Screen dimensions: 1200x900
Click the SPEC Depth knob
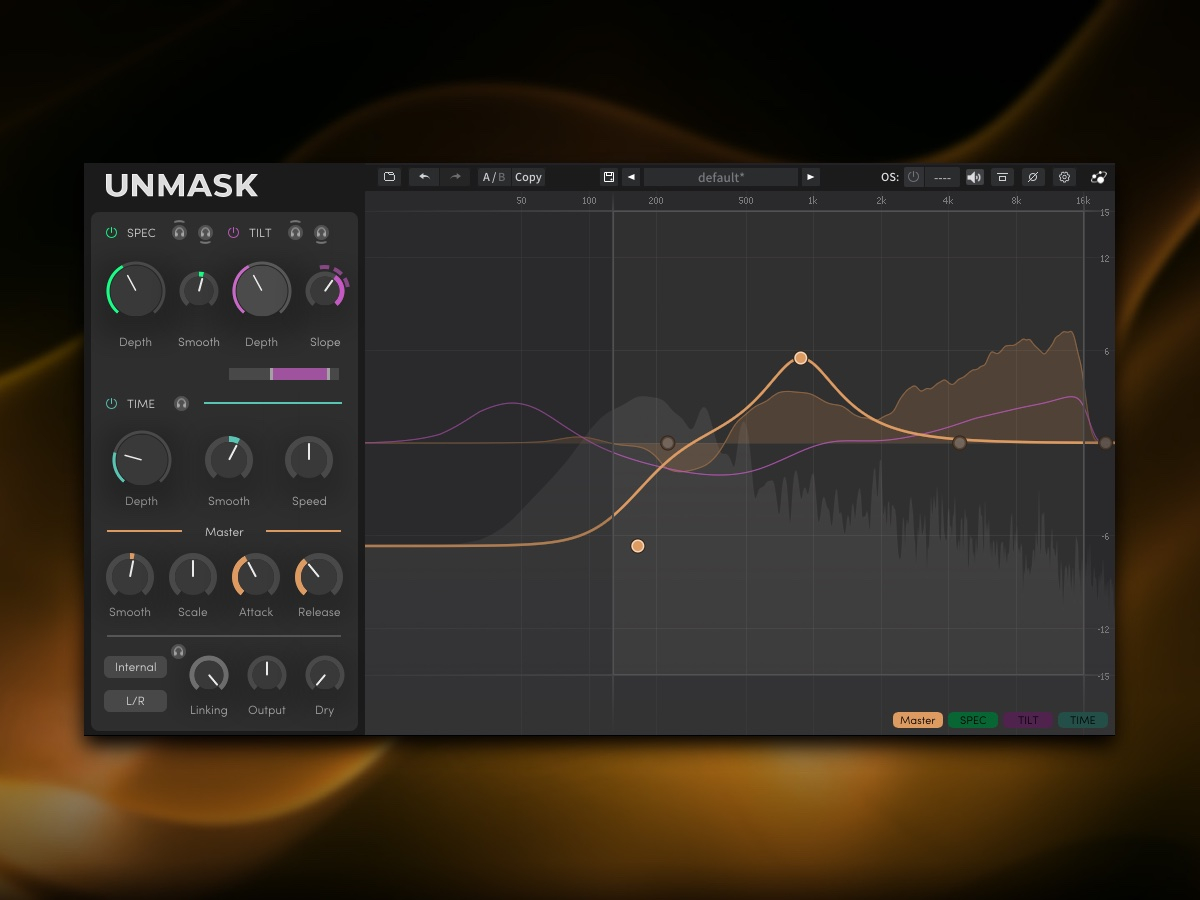(x=135, y=290)
